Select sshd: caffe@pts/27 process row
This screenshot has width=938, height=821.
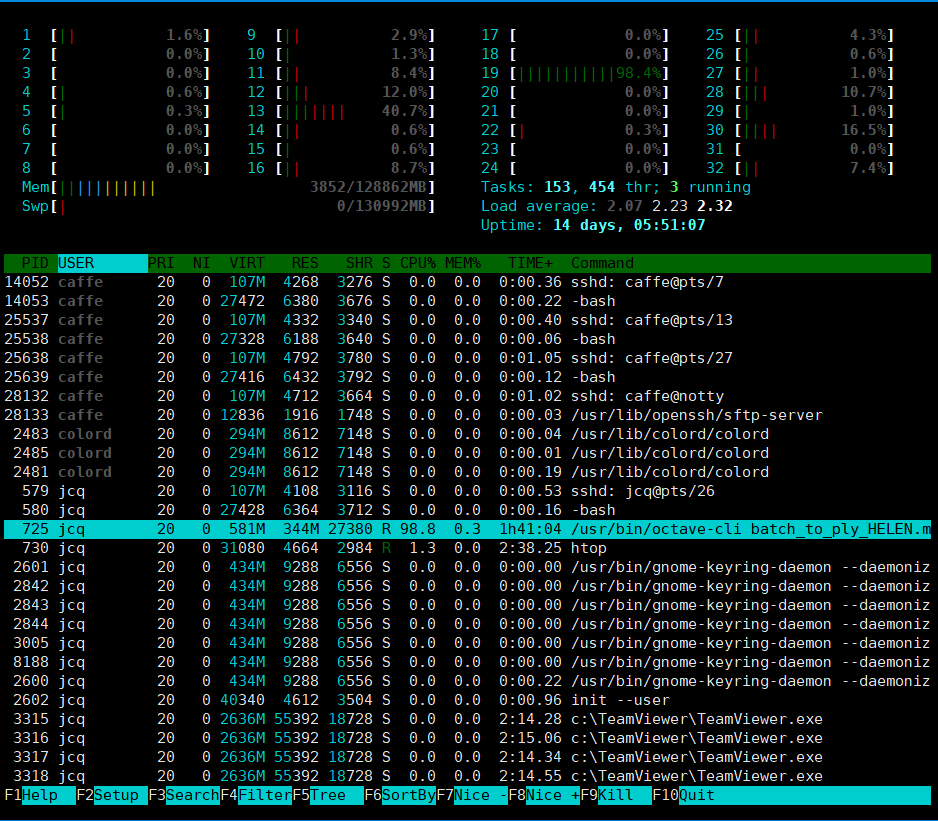(x=467, y=358)
